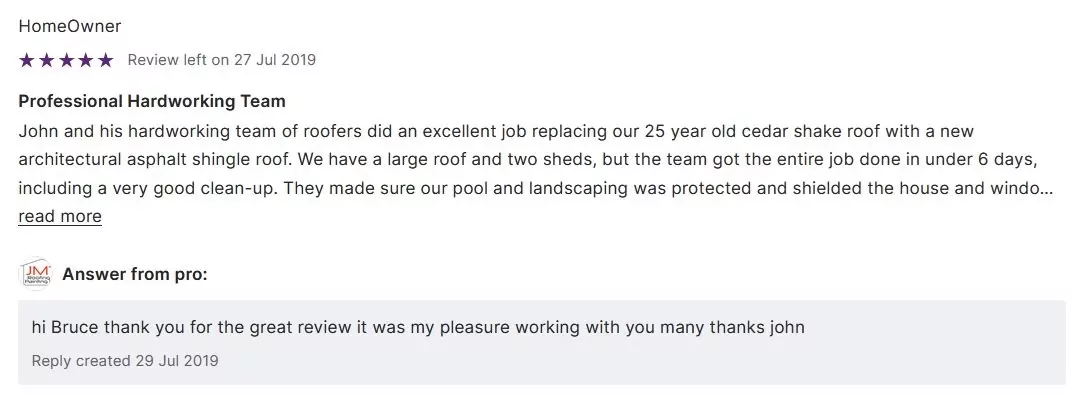
Task: Select the 'Professional Hardworking Team' review title
Action: [152, 101]
